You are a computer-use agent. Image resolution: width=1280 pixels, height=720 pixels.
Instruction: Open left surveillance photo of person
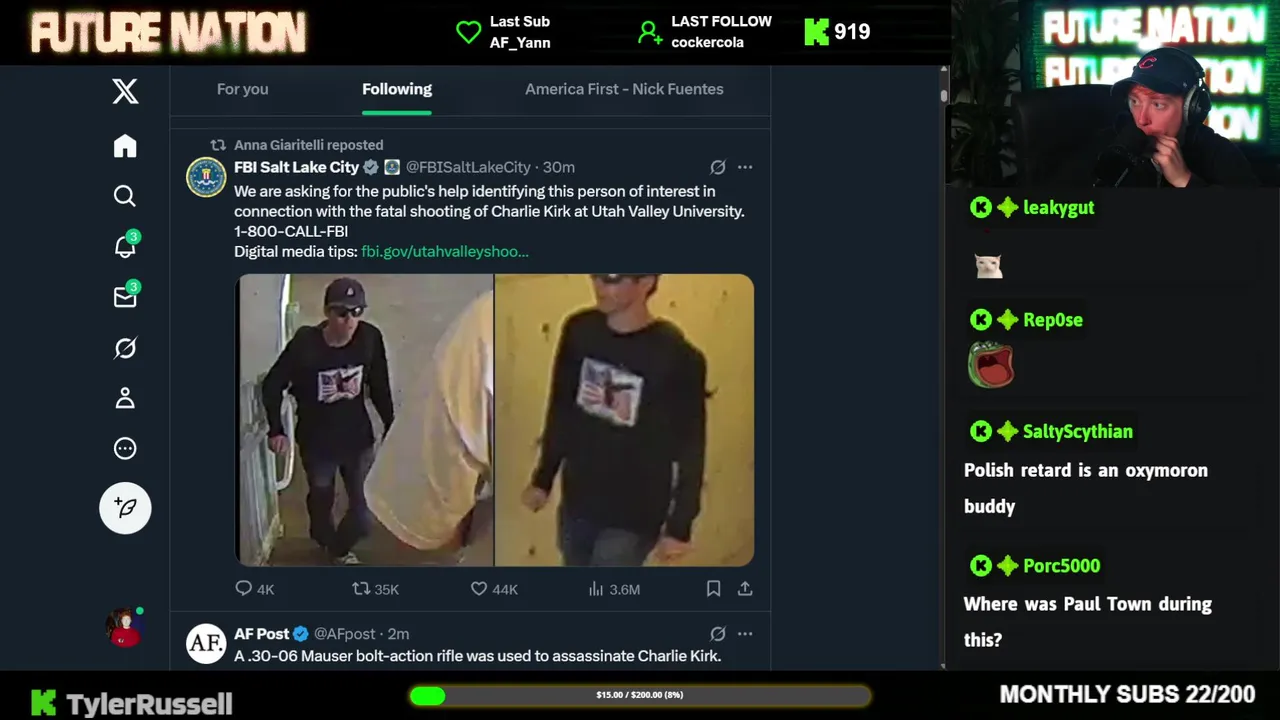[364, 420]
